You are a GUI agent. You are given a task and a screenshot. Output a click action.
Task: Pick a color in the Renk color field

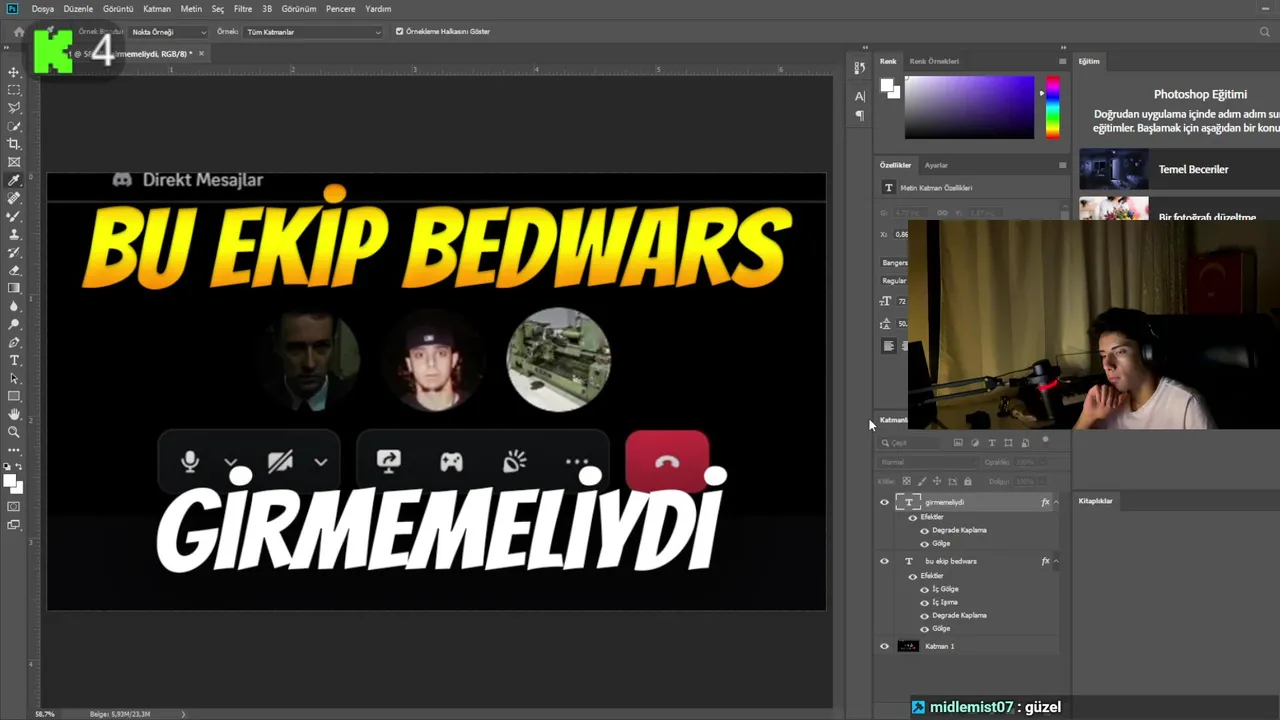[969, 107]
